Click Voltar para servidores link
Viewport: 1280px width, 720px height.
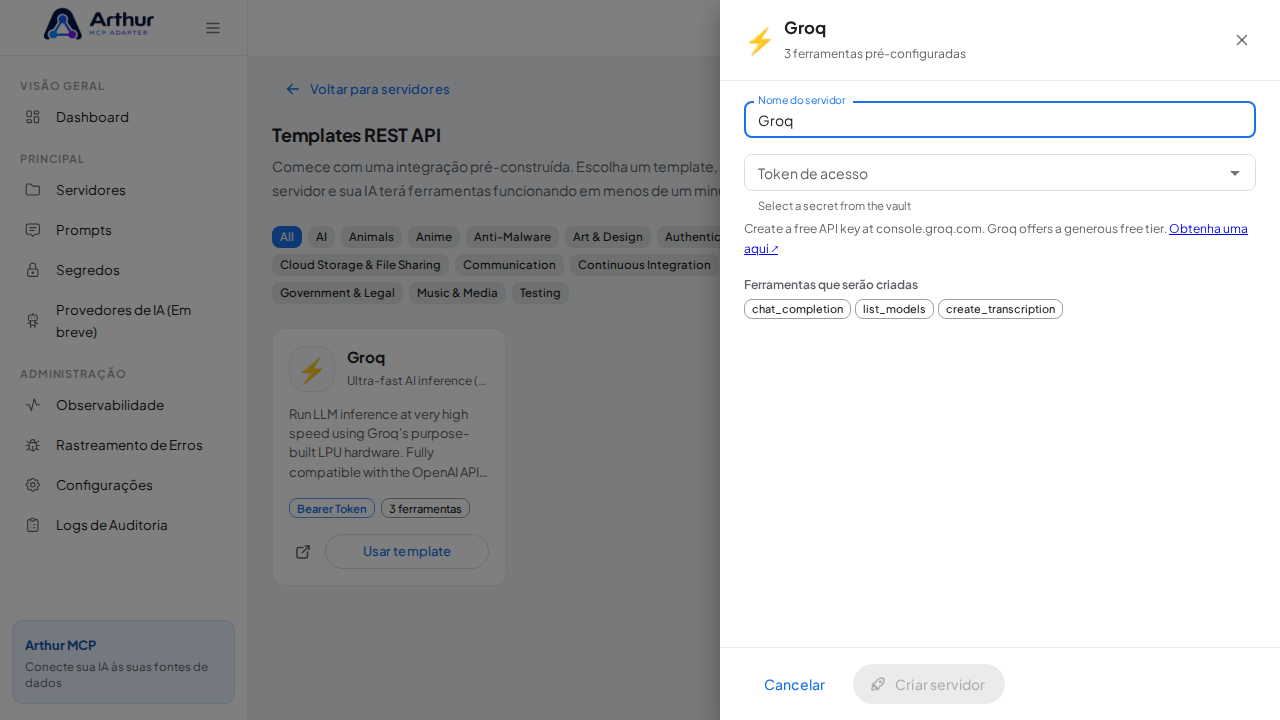coord(368,89)
